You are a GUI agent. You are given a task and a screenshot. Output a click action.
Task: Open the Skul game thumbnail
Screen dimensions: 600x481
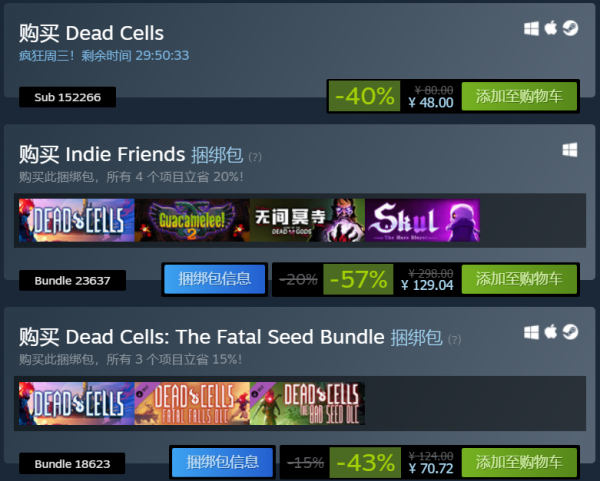(x=422, y=221)
